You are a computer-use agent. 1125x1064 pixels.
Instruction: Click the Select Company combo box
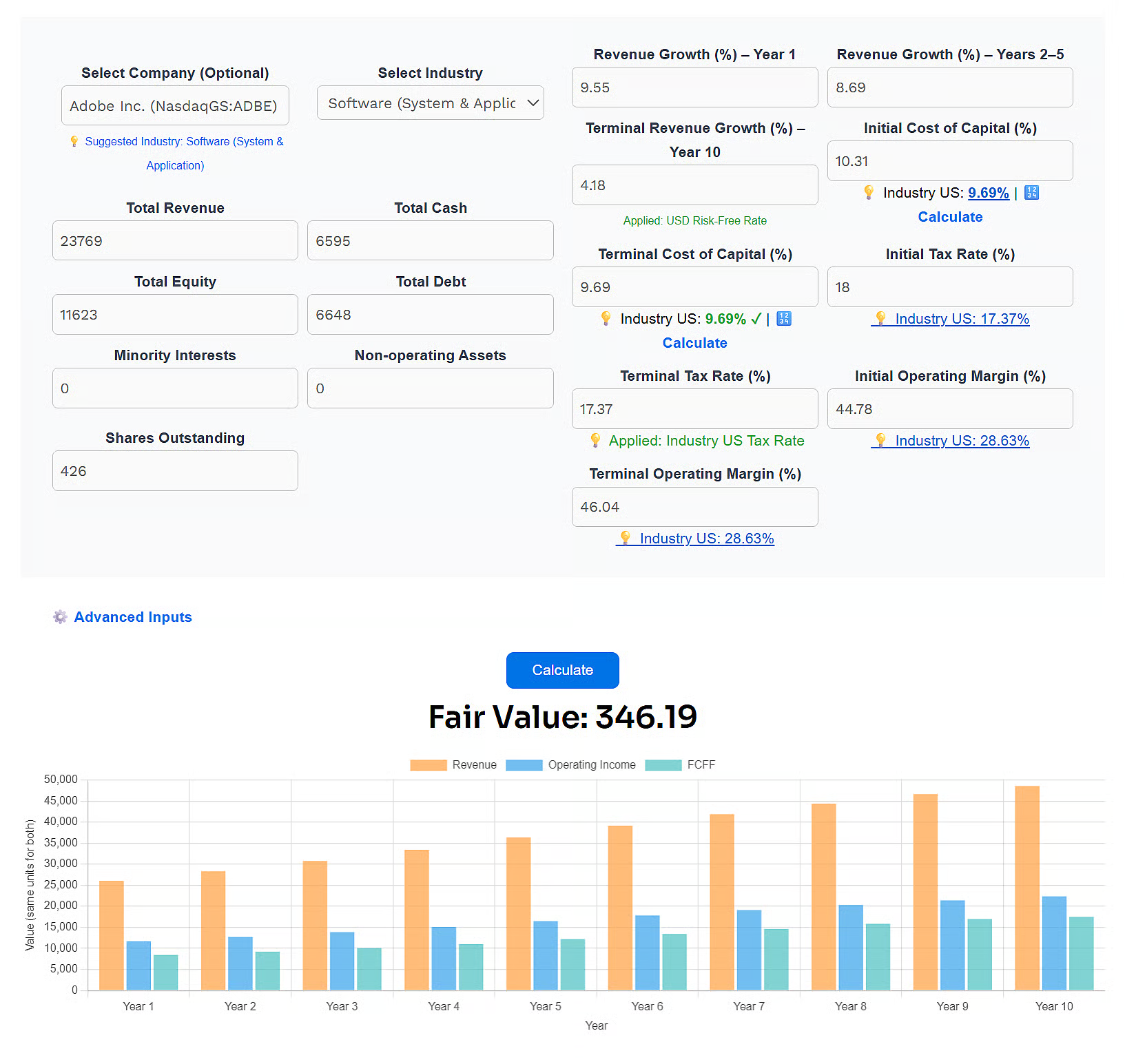[x=175, y=106]
